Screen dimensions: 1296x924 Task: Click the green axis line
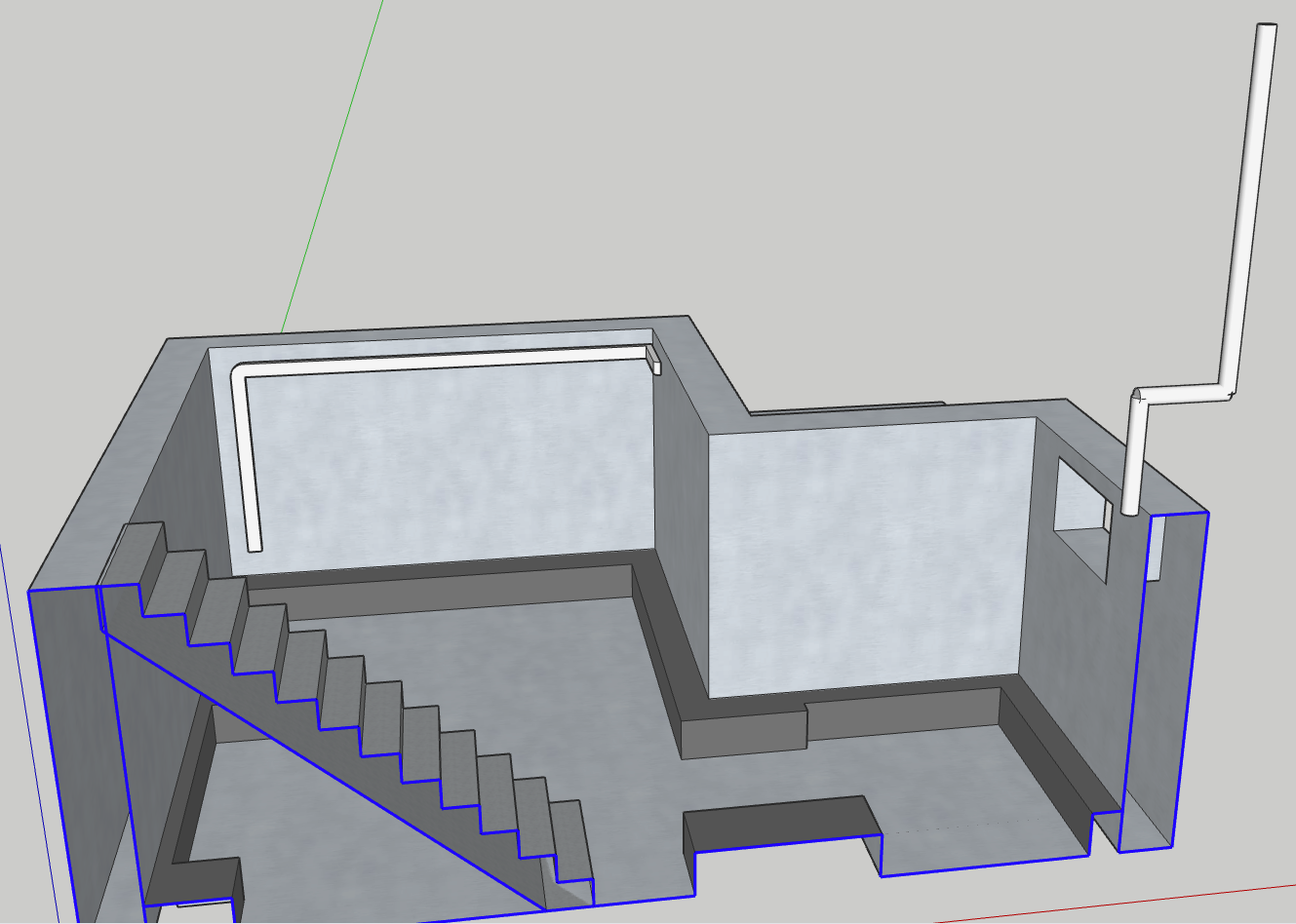(332, 167)
